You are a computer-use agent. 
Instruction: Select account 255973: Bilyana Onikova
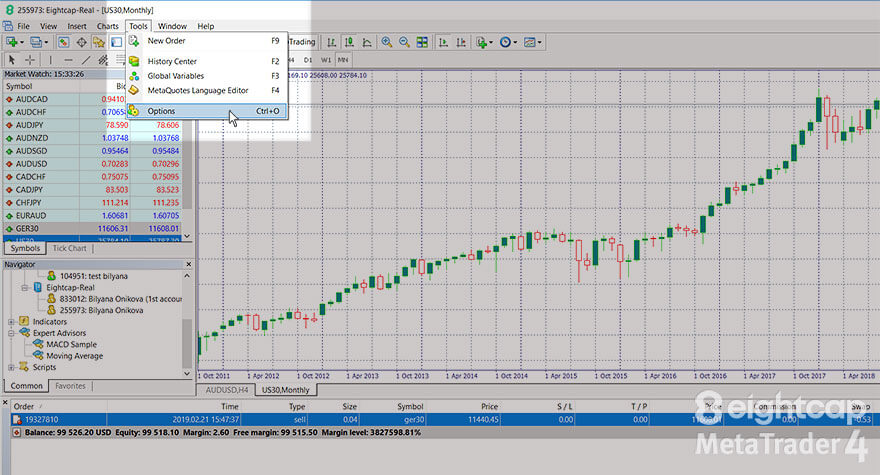pyautogui.click(x=102, y=310)
